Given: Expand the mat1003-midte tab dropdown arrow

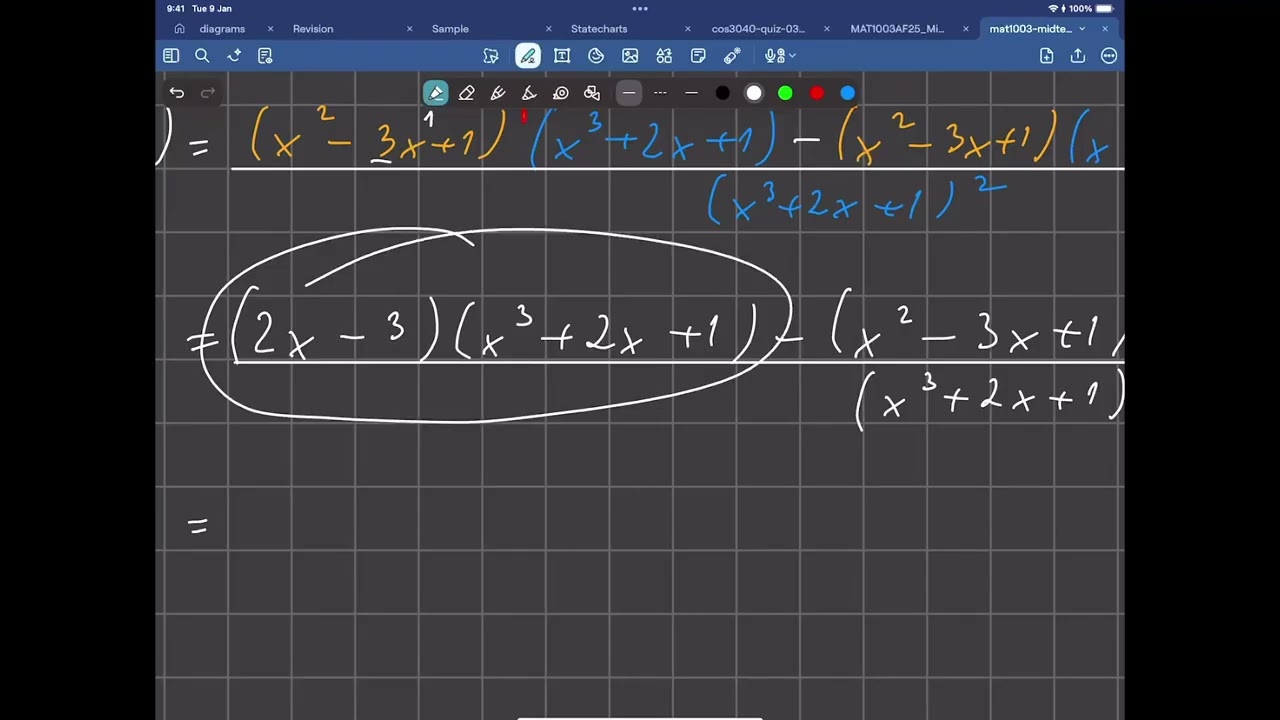Looking at the screenshot, I should point(1082,29).
